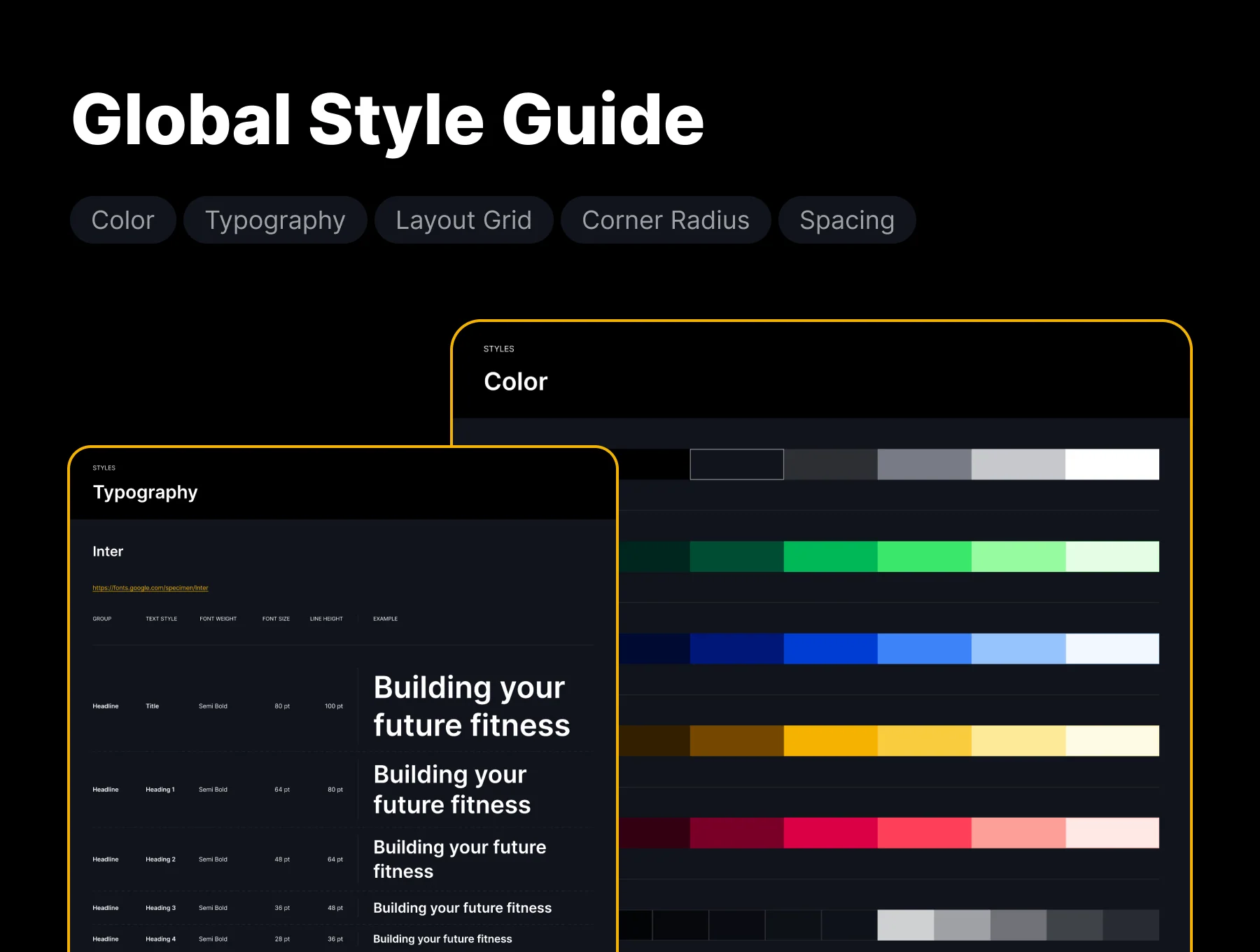Click the EXAMPLE column header

pyautogui.click(x=386, y=619)
